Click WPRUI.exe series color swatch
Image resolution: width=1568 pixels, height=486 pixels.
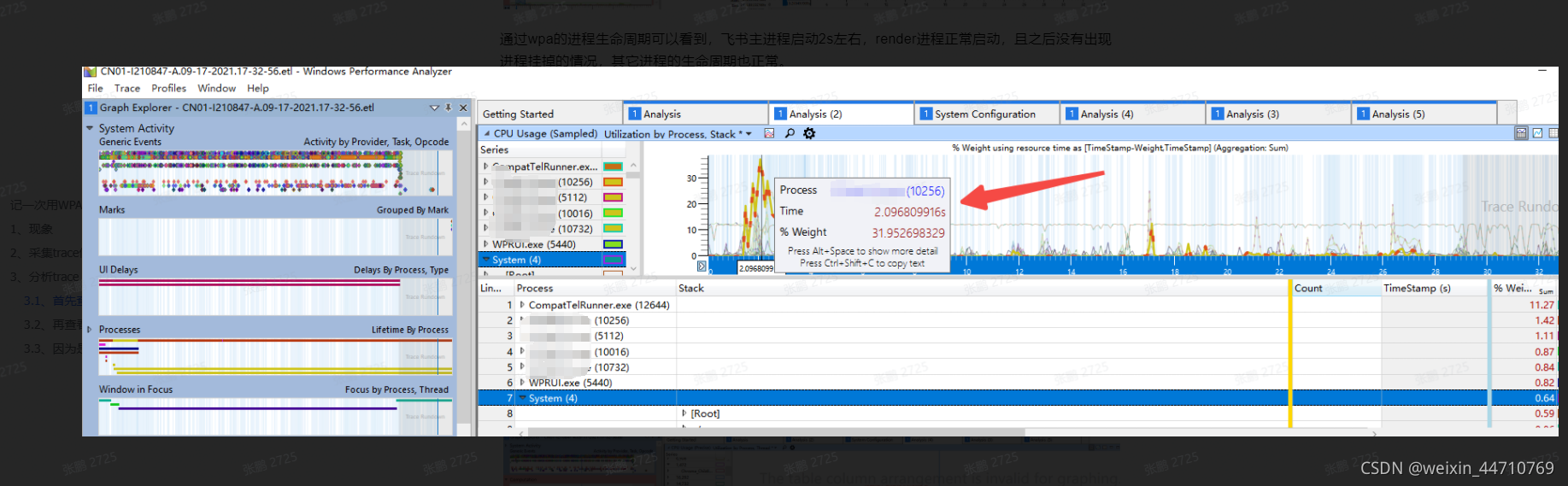tap(613, 244)
